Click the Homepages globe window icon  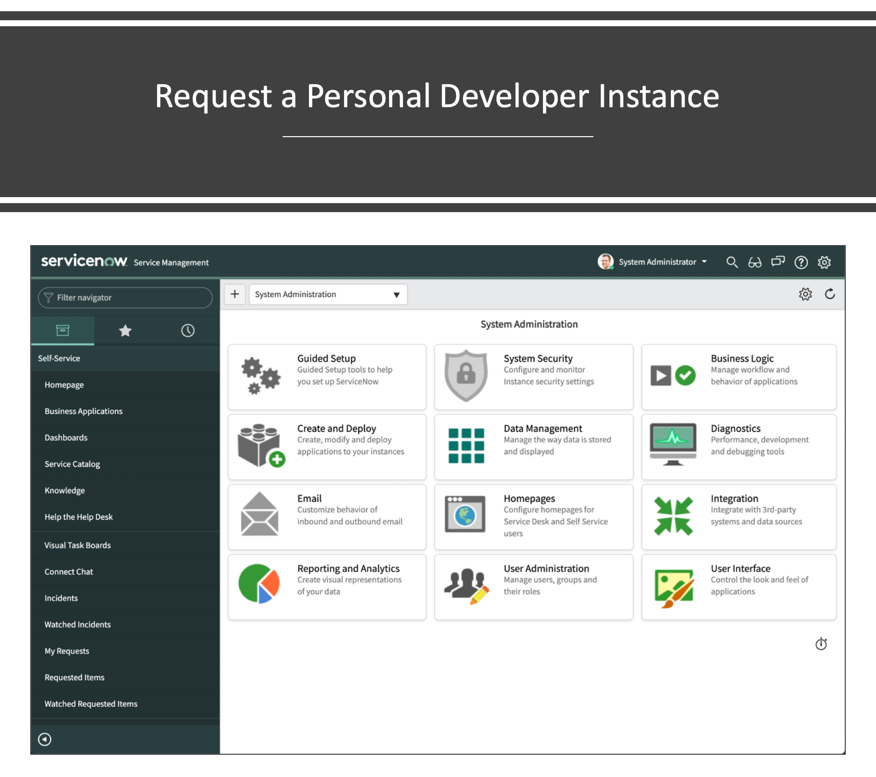pyautogui.click(x=465, y=513)
